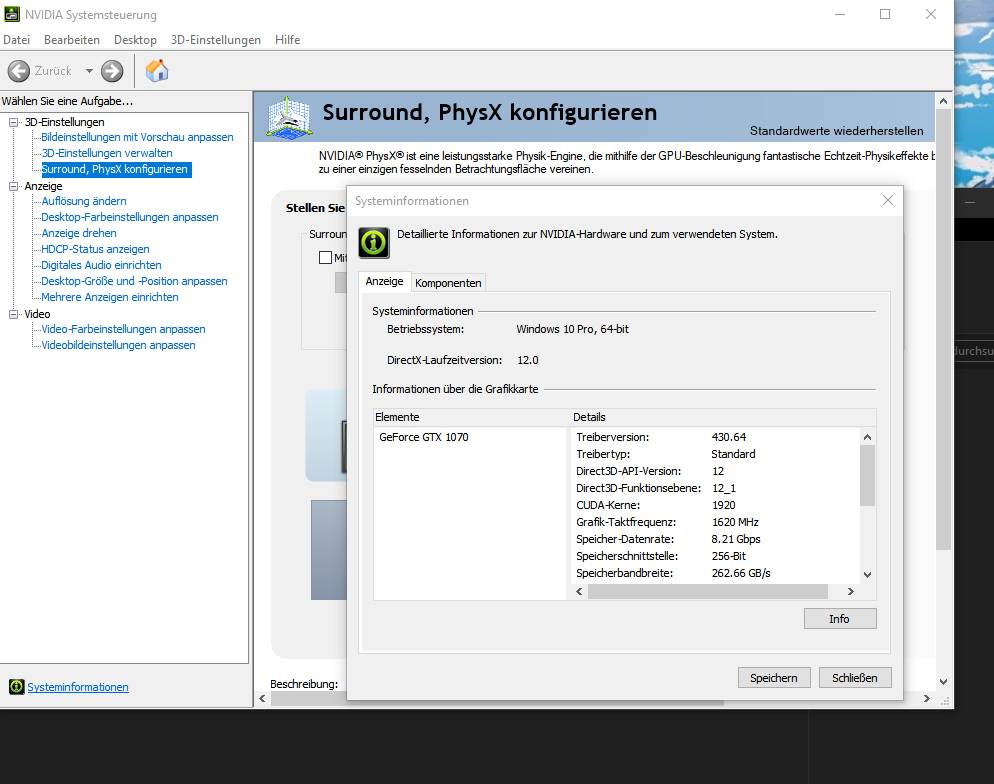Click main panel horizontal scroll right arrow
The image size is (994, 784).
(x=927, y=698)
